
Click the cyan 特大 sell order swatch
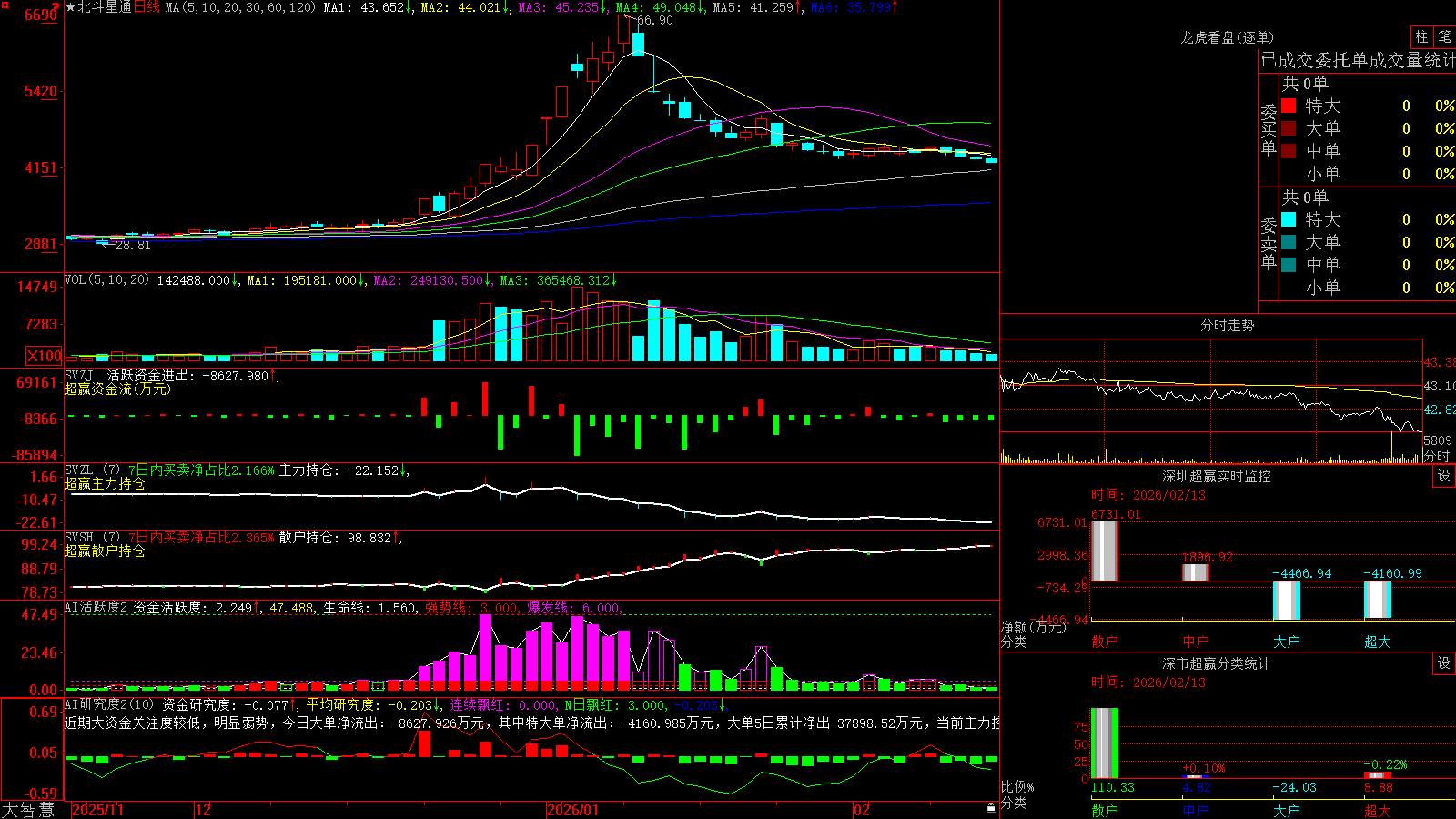[x=1289, y=219]
